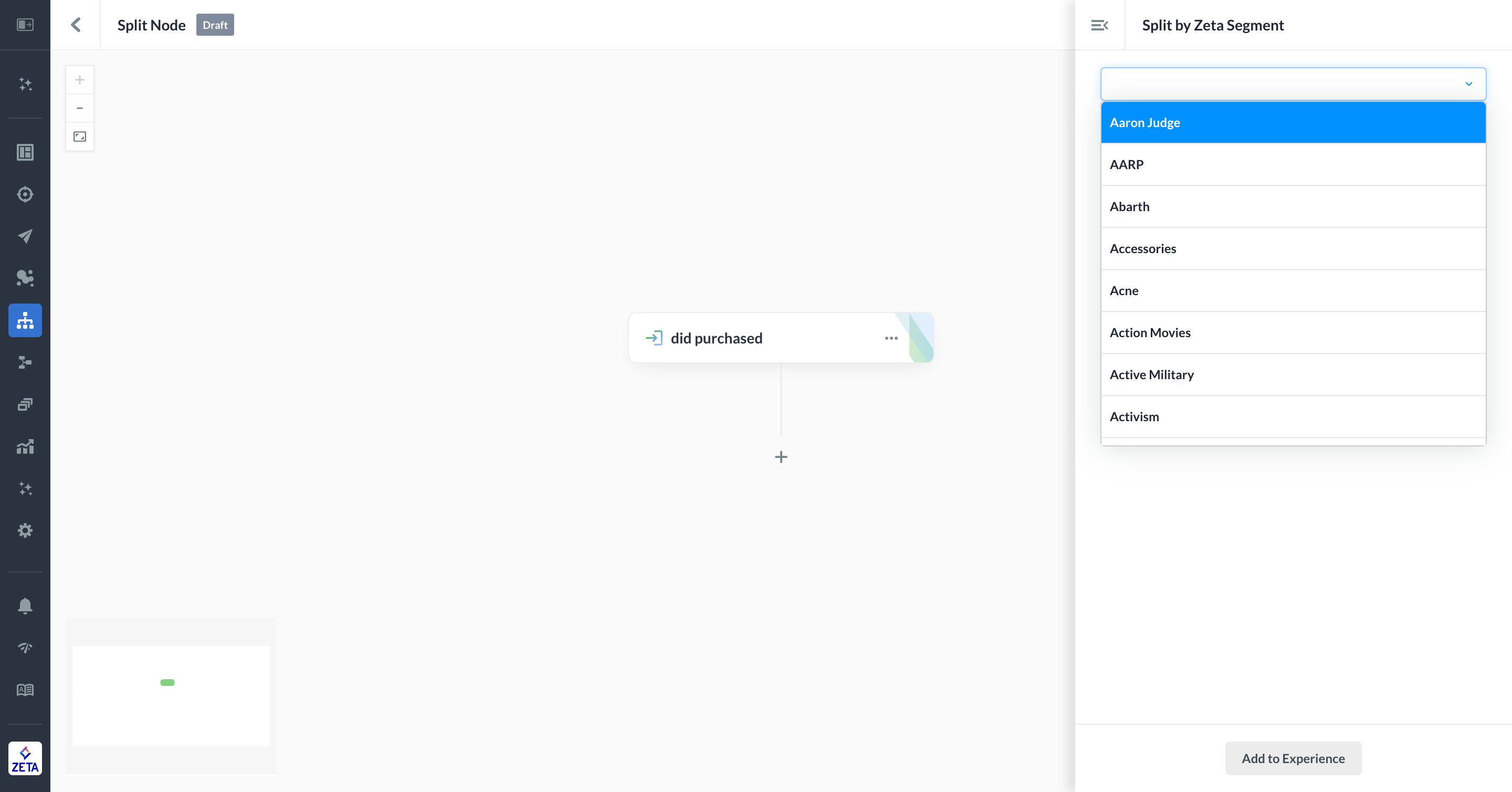Click the plus to add a node
Screen dimensions: 1512x792
781,457
